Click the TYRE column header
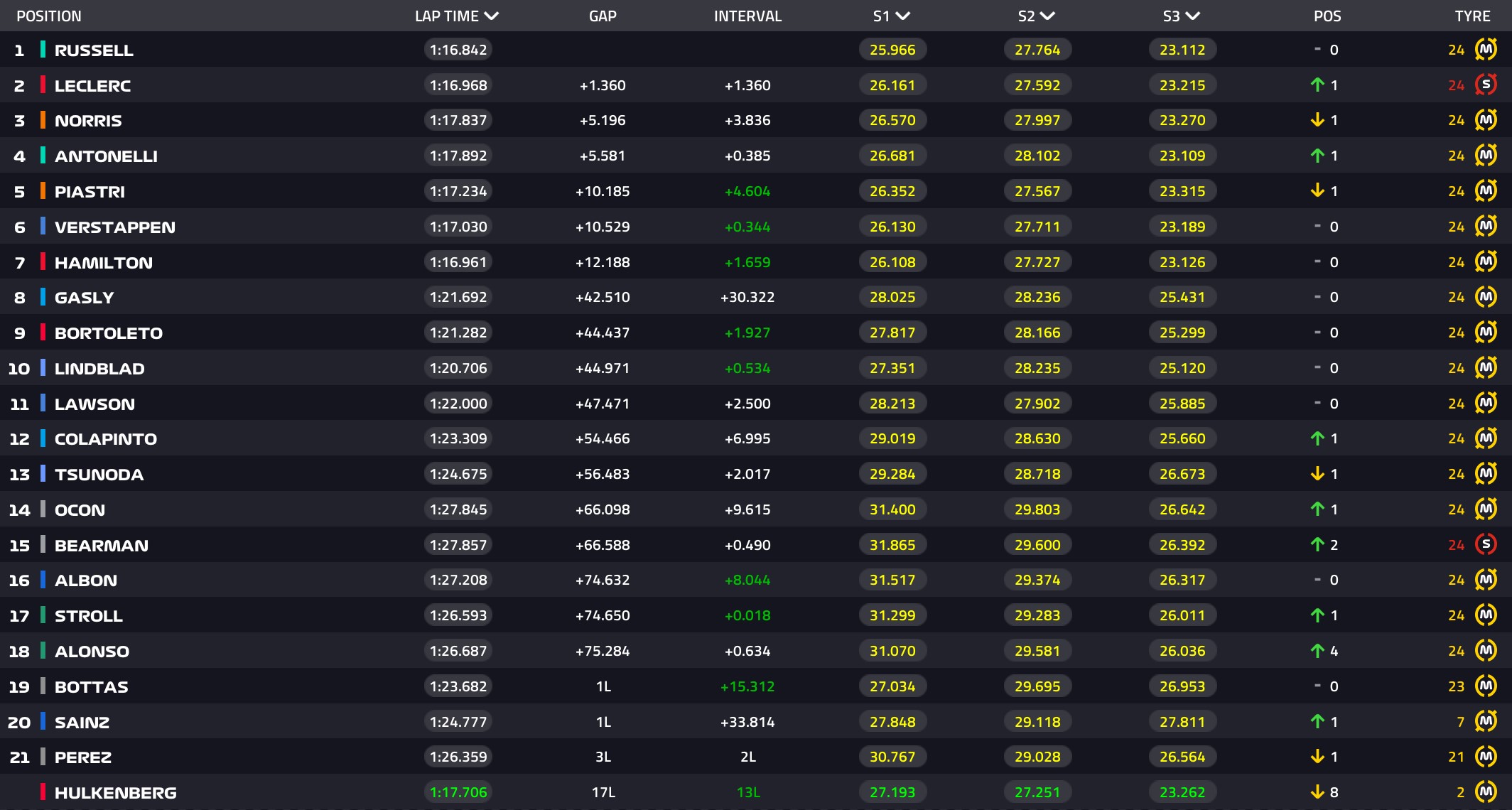Viewport: 1512px width, 810px height. coord(1472,16)
